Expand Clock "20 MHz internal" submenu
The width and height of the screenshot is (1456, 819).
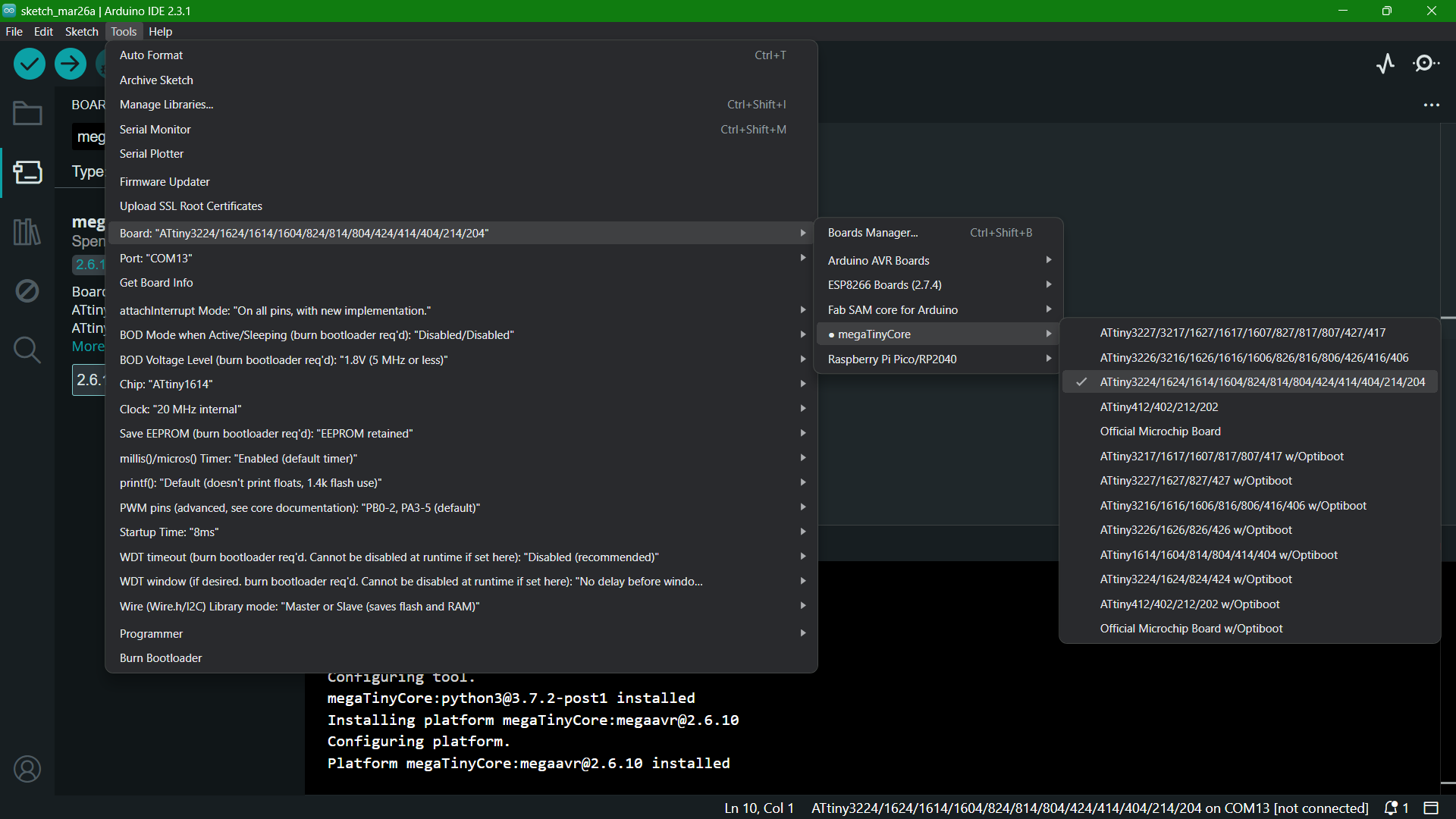click(461, 409)
